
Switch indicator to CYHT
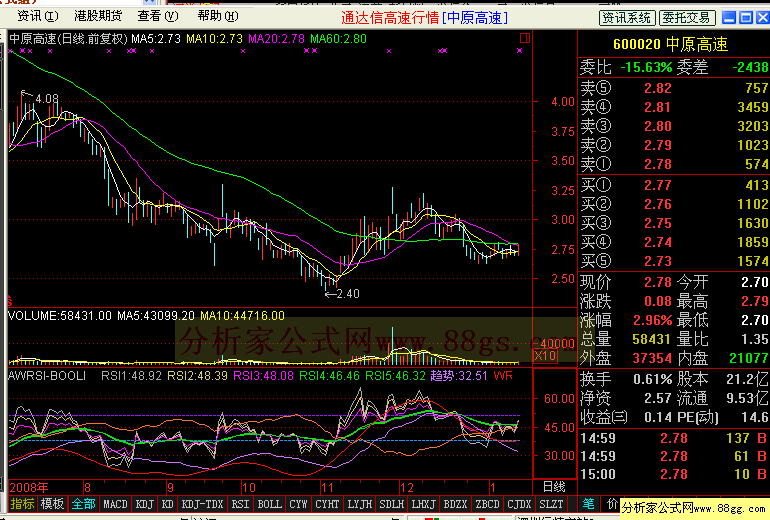327,504
